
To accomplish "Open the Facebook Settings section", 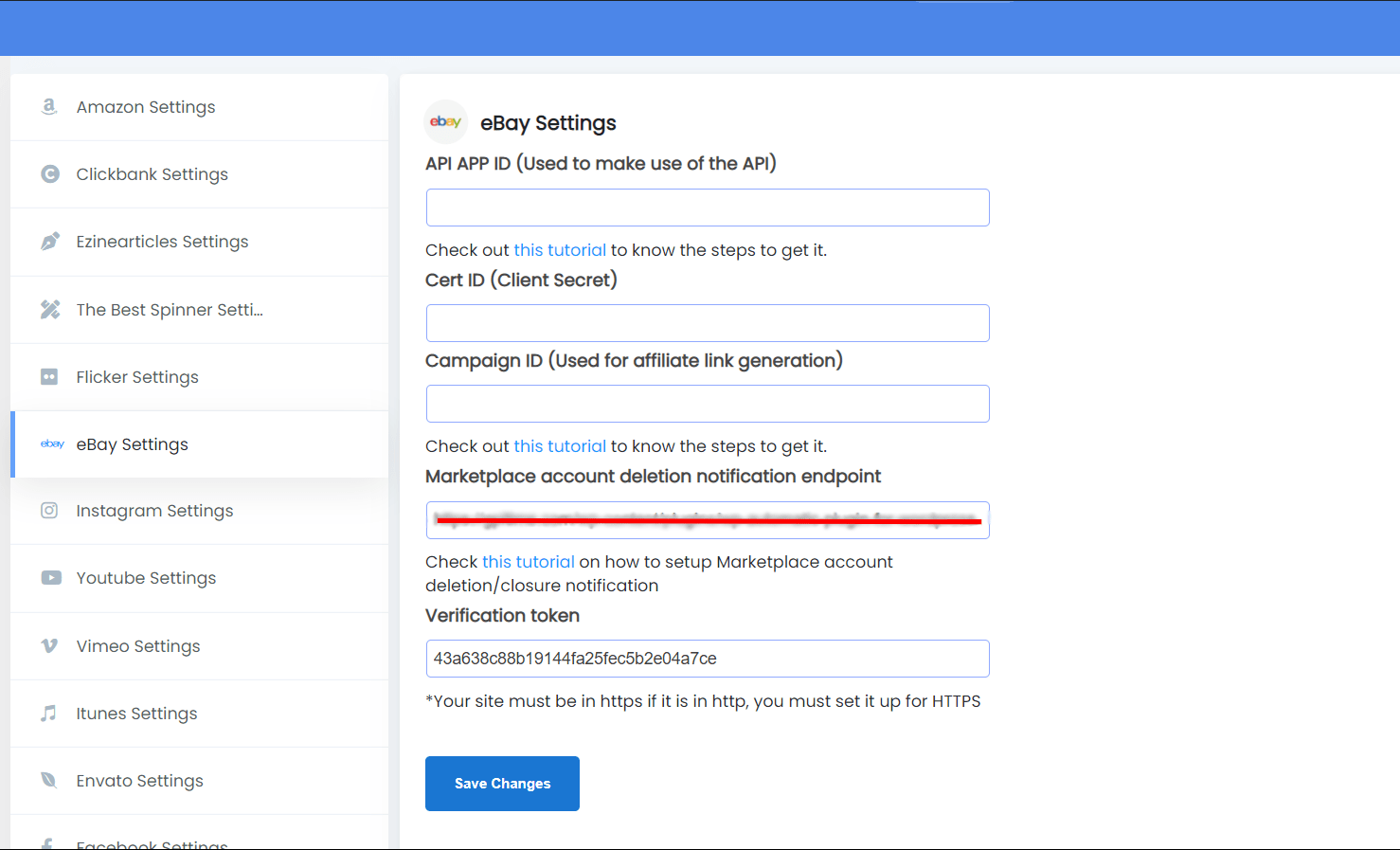I will pyautogui.click(x=152, y=841).
